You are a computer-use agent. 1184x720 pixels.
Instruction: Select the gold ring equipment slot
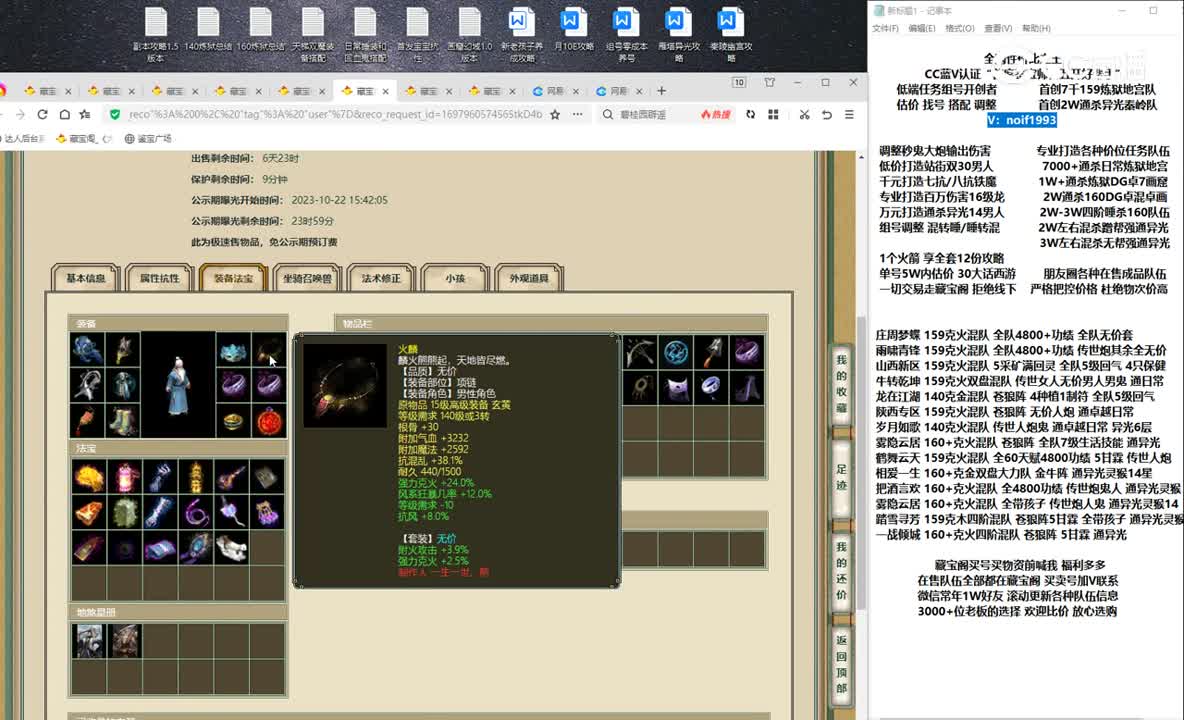point(233,421)
